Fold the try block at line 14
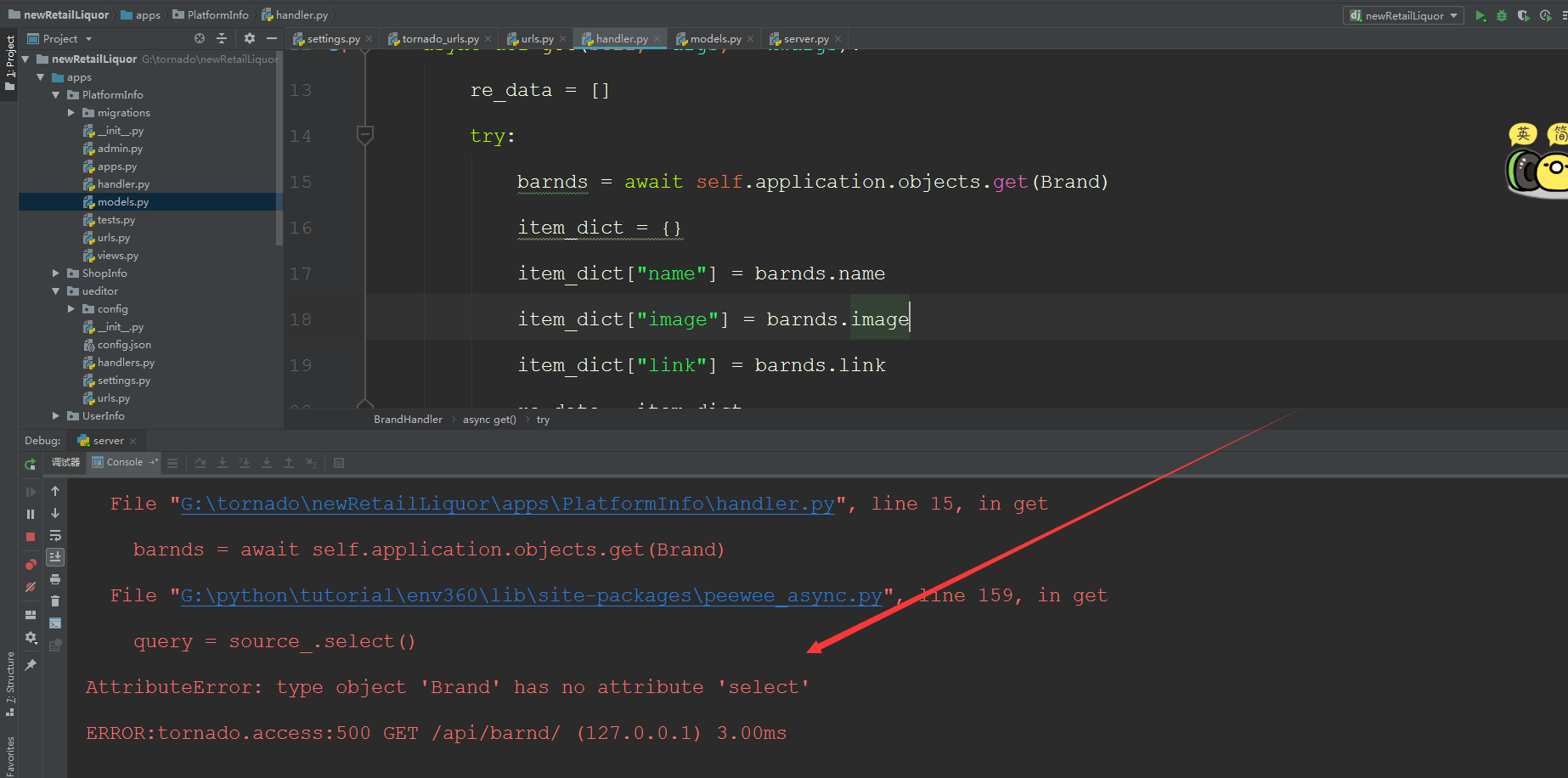The height and width of the screenshot is (778, 1568). coord(365,134)
